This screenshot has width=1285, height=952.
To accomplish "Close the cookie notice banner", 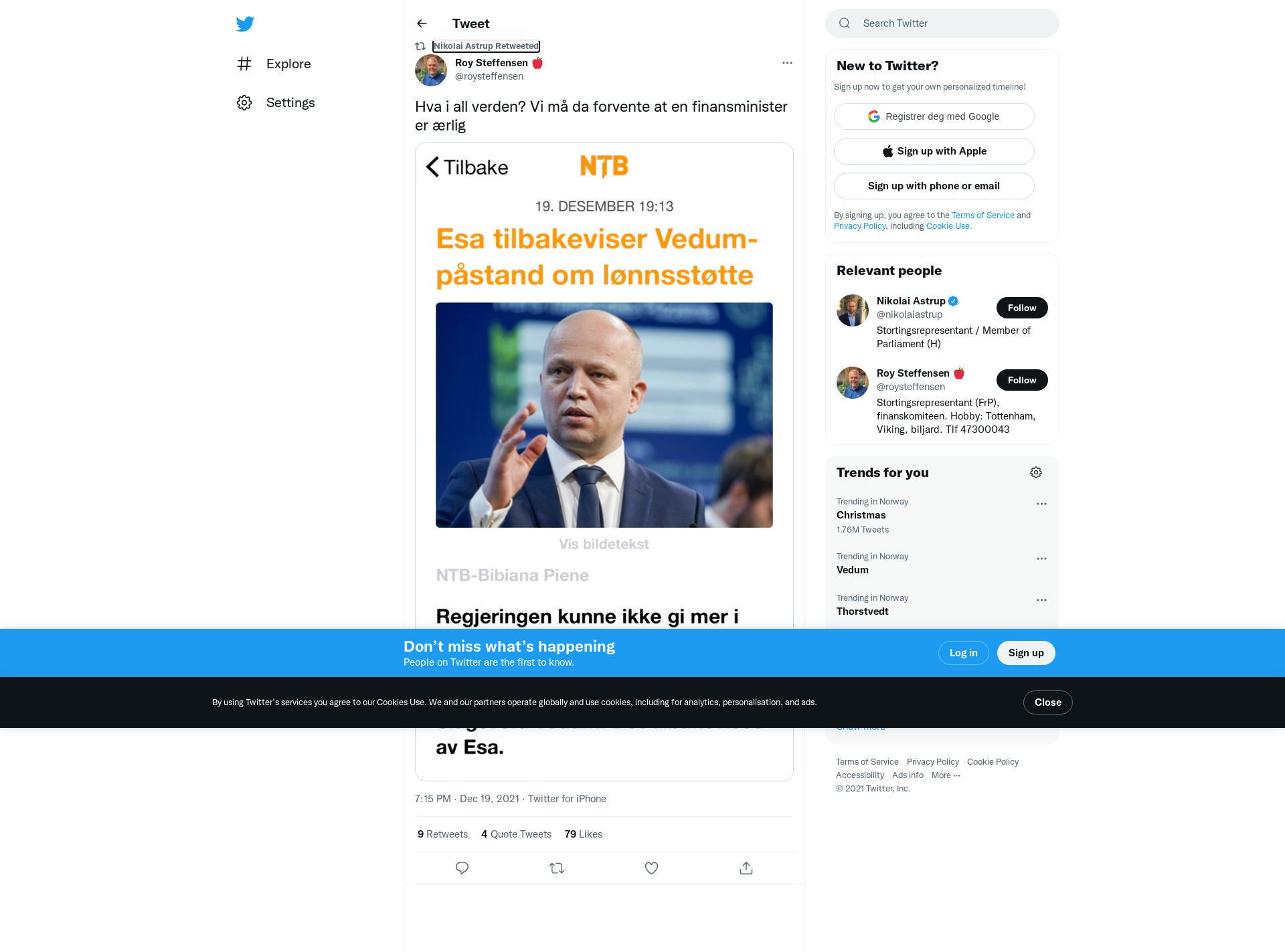I will point(1048,702).
